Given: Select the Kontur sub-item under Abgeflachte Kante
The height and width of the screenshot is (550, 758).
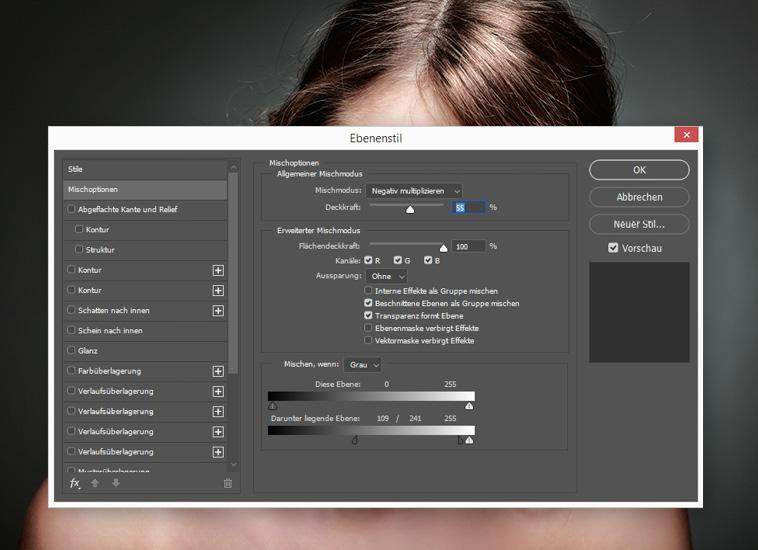Looking at the screenshot, I should pyautogui.click(x=145, y=230).
